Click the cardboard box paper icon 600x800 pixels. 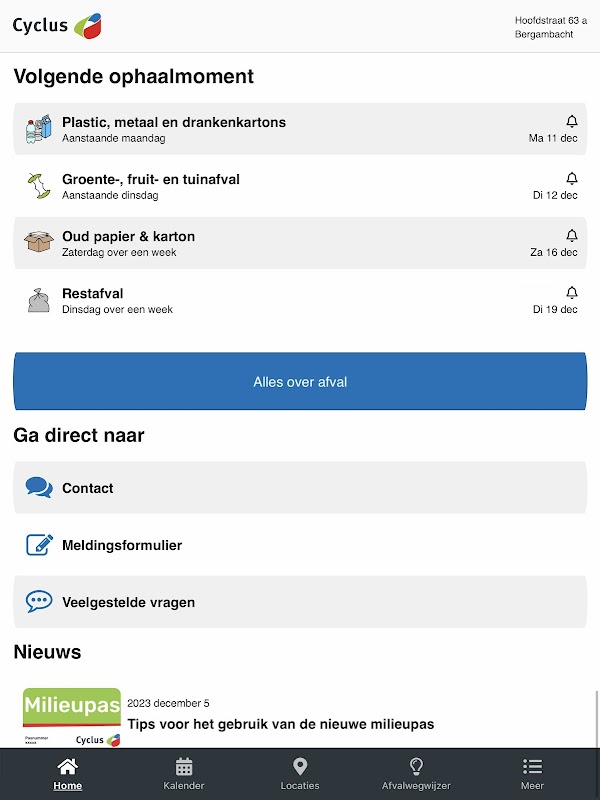pos(38,243)
